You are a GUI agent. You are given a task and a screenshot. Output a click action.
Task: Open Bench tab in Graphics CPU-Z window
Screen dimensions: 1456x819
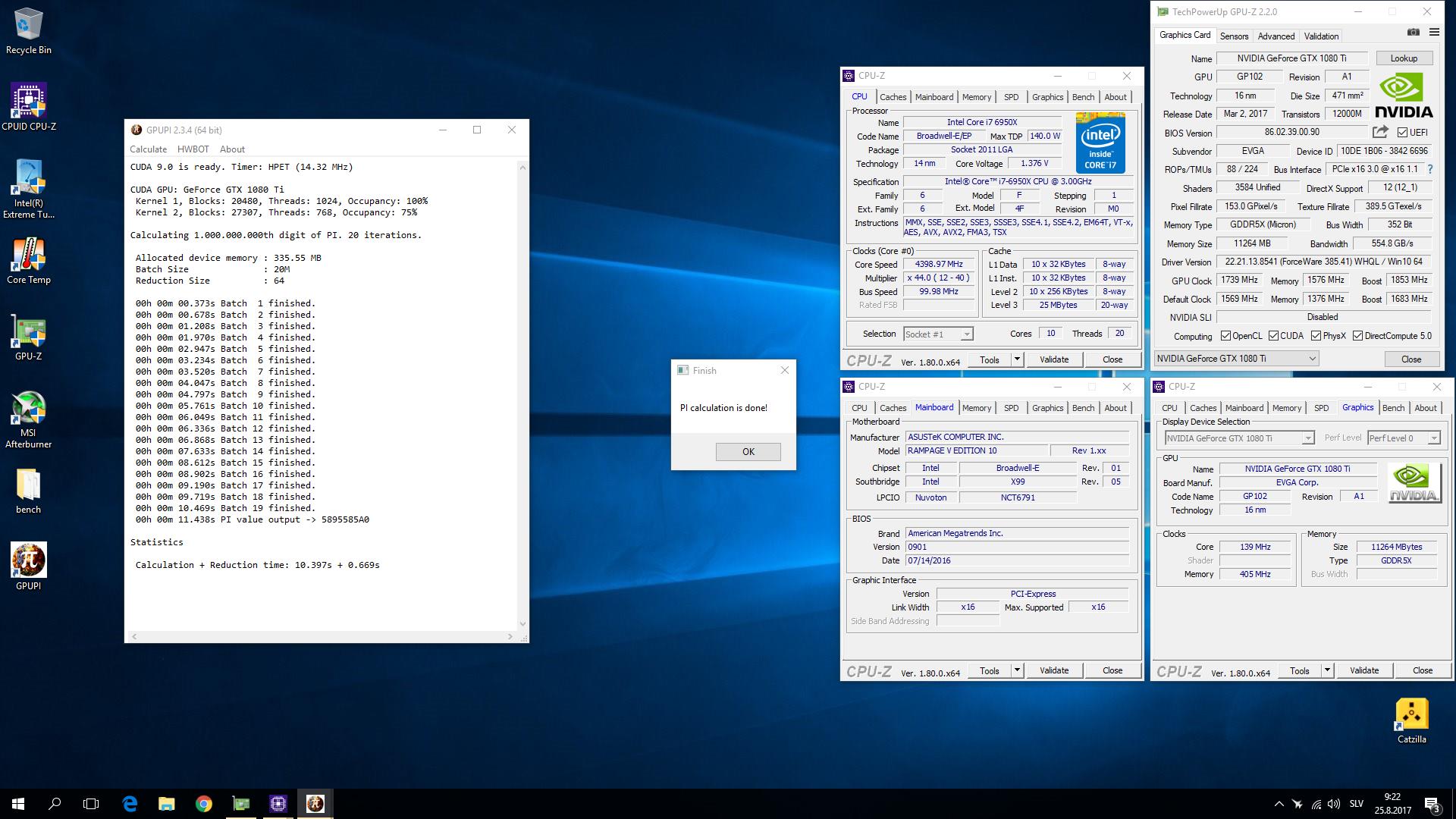[x=1393, y=408]
